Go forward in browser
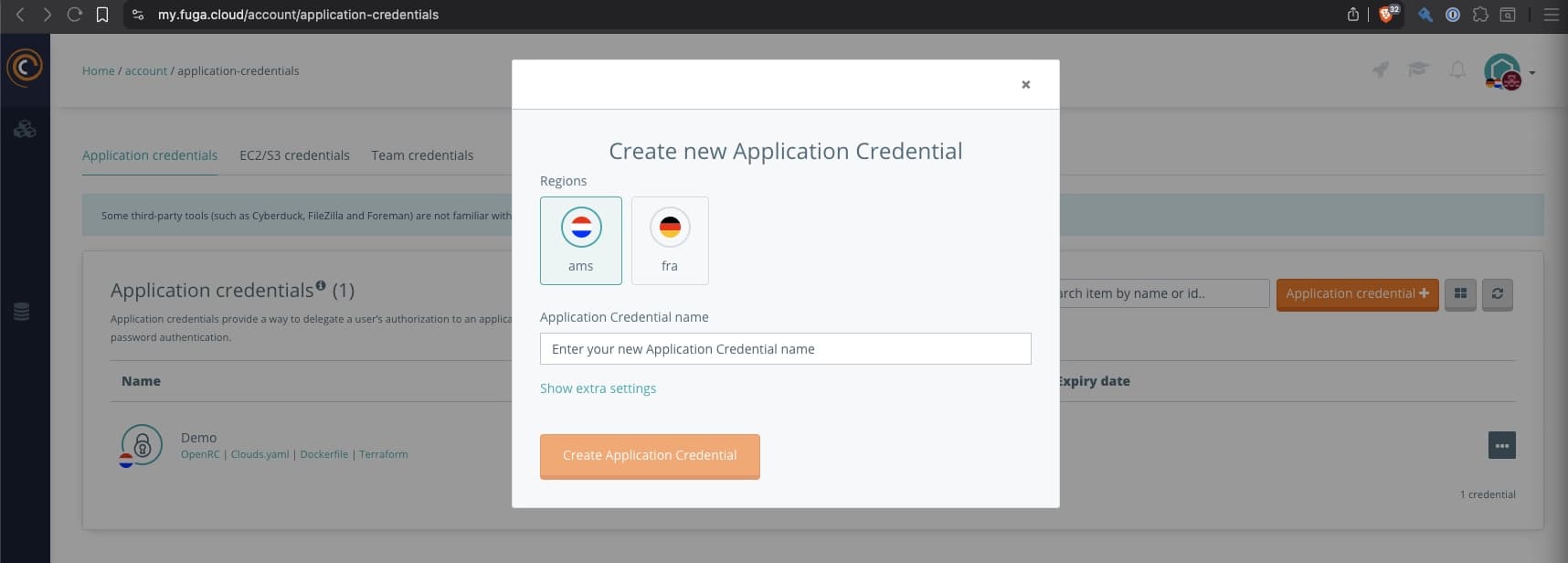Image resolution: width=1568 pixels, height=563 pixels. (x=48, y=15)
